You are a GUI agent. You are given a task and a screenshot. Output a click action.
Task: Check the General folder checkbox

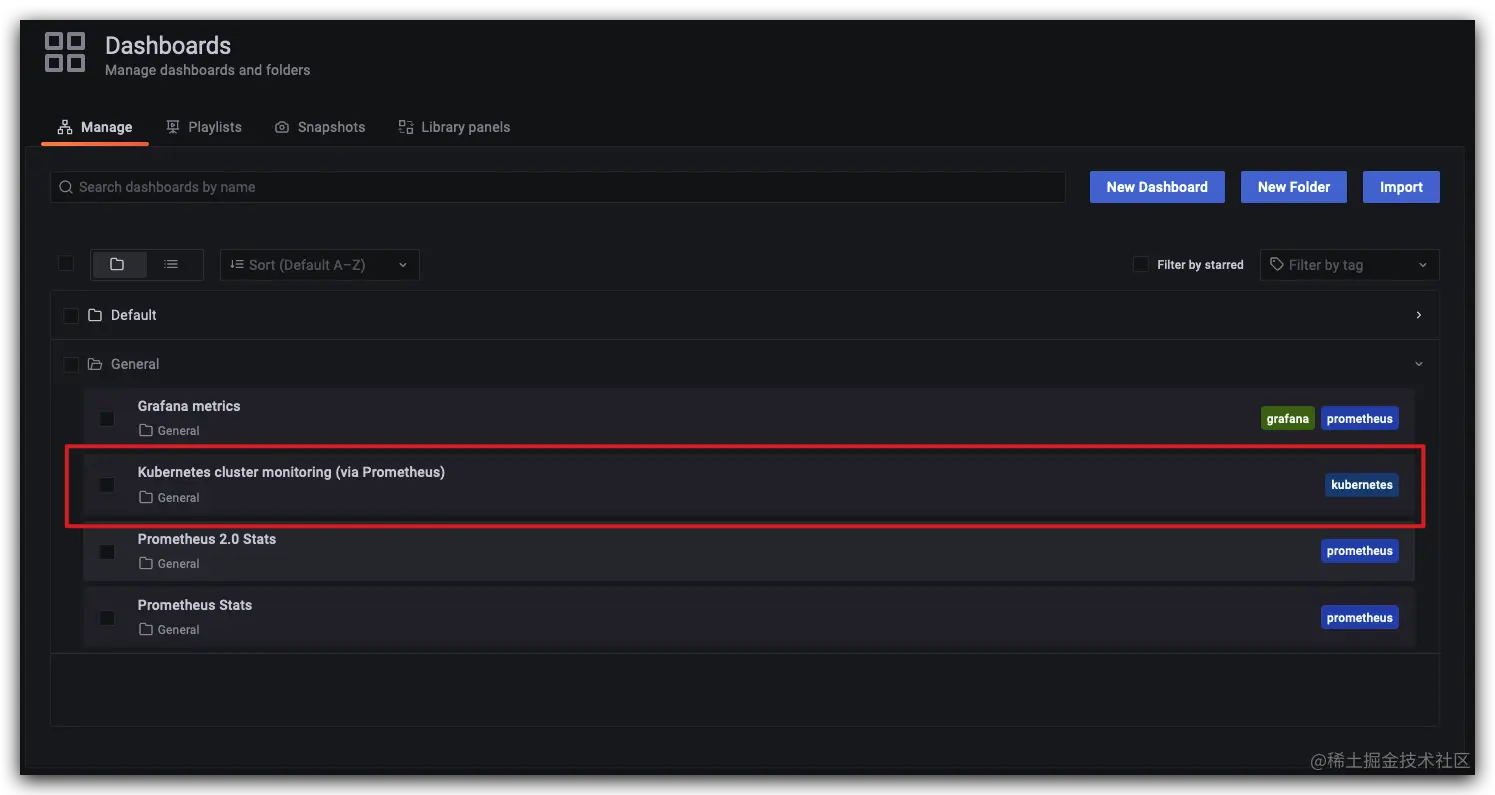pyautogui.click(x=71, y=364)
